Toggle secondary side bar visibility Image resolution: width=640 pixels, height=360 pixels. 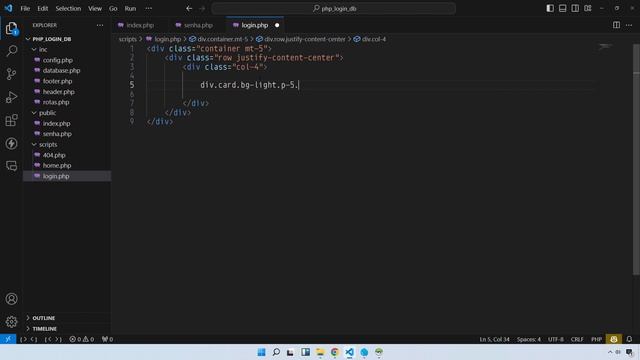pos(575,8)
